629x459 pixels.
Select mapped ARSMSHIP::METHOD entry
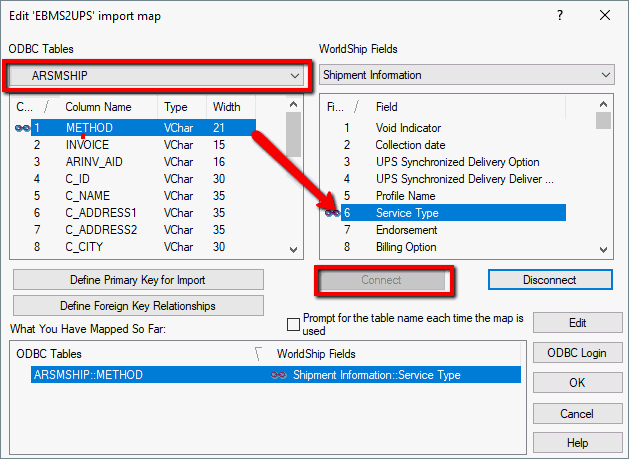(88, 375)
